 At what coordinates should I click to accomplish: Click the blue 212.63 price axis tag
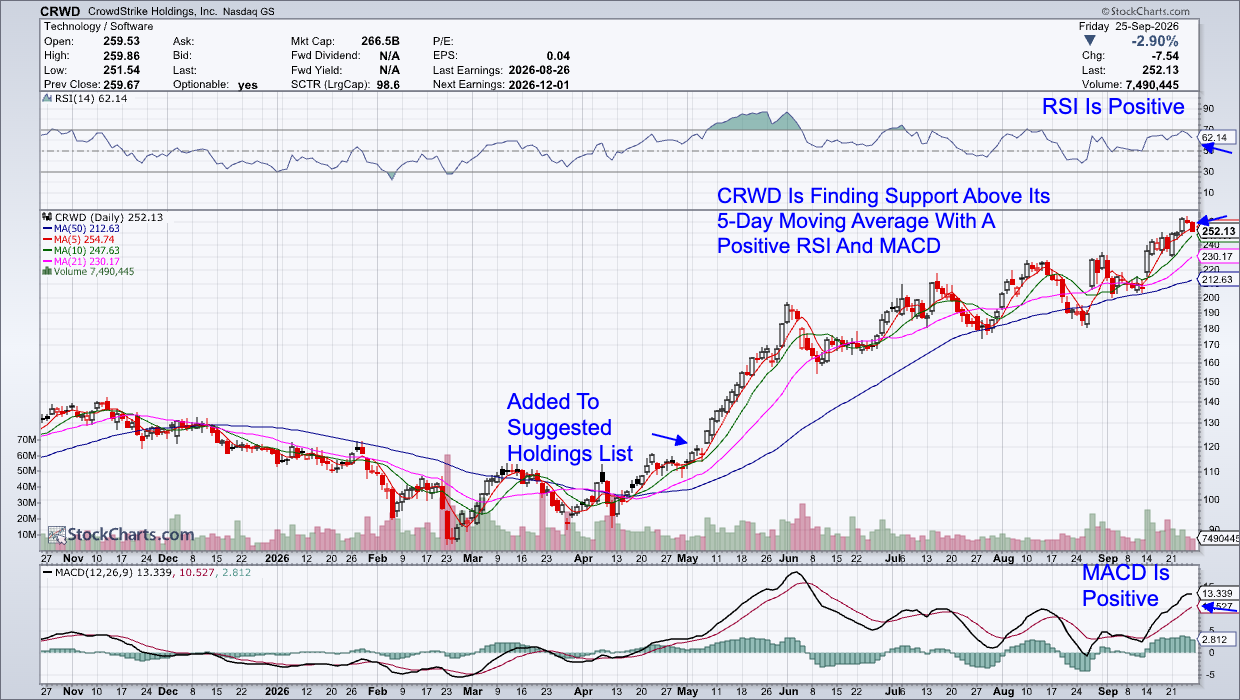point(1219,281)
